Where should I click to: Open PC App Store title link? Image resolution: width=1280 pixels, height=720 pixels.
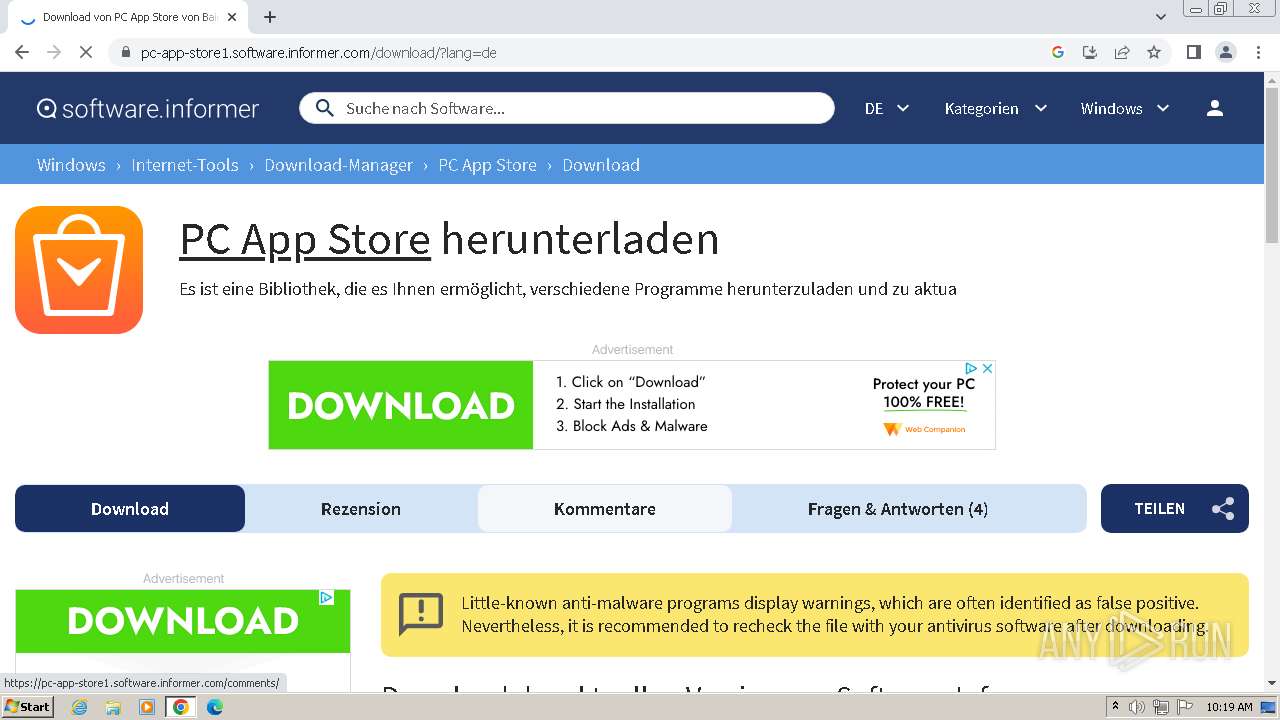305,239
